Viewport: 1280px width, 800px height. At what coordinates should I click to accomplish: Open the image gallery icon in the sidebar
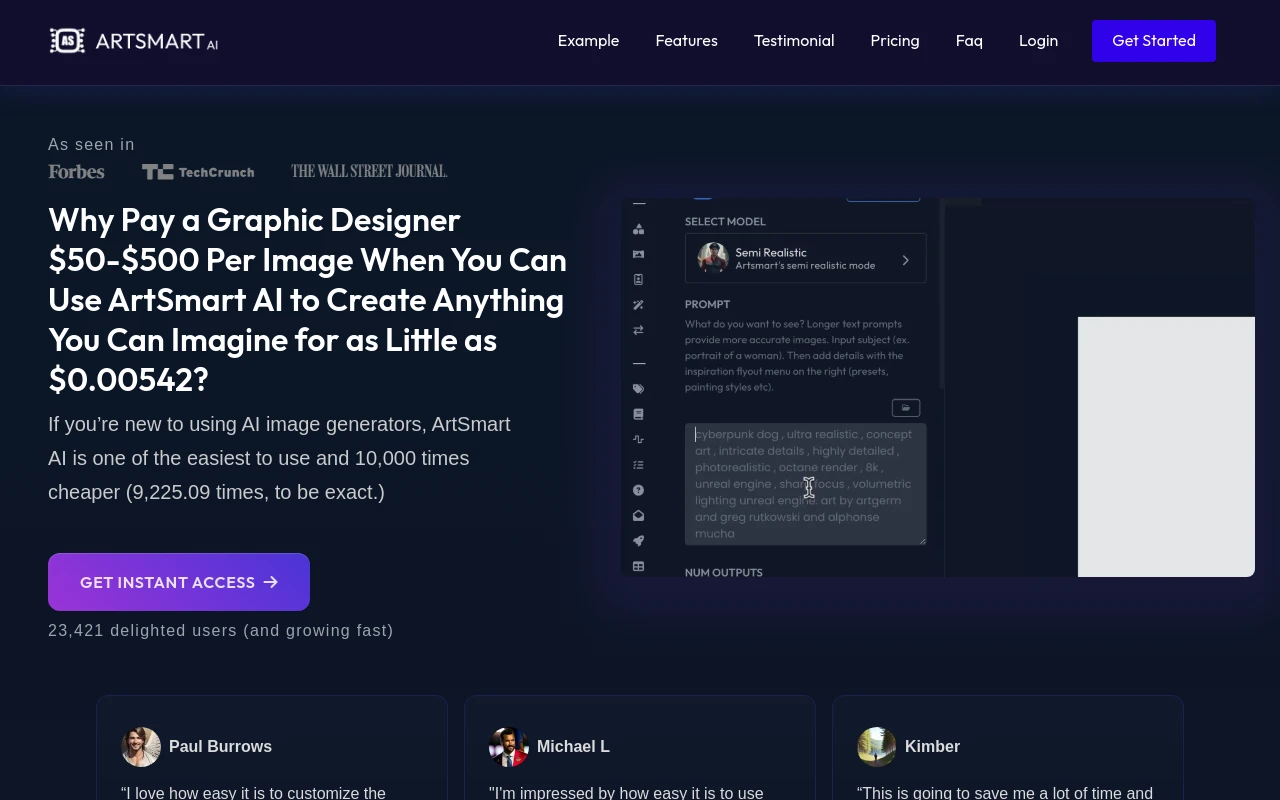pyautogui.click(x=638, y=254)
